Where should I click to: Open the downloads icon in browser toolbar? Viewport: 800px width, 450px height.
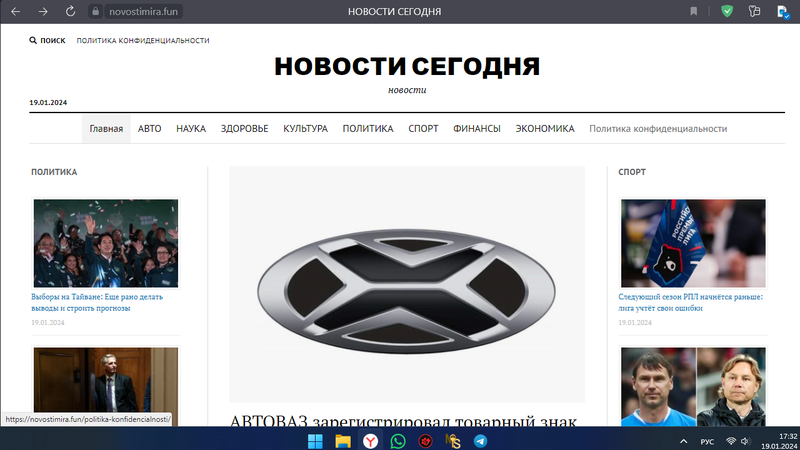pos(783,11)
